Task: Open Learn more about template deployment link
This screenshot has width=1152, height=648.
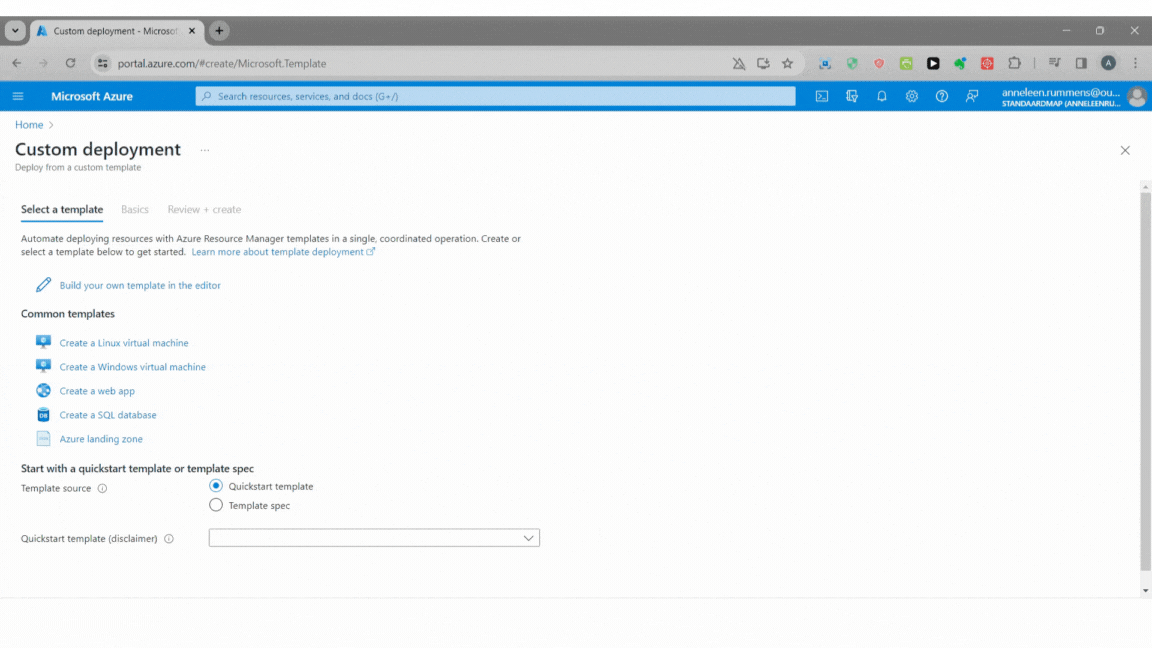Action: pyautogui.click(x=283, y=252)
